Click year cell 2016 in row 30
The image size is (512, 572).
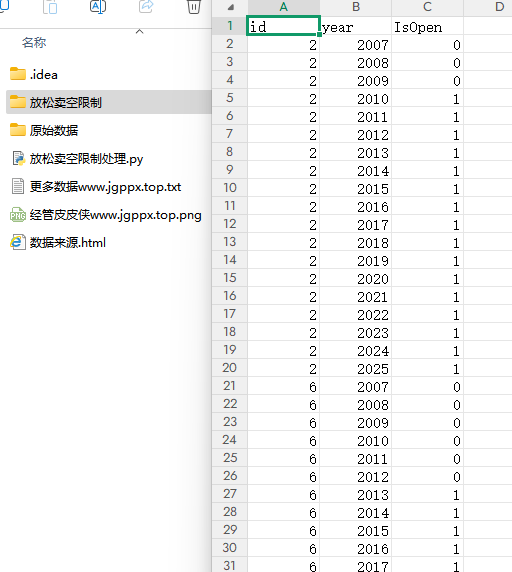tap(356, 549)
